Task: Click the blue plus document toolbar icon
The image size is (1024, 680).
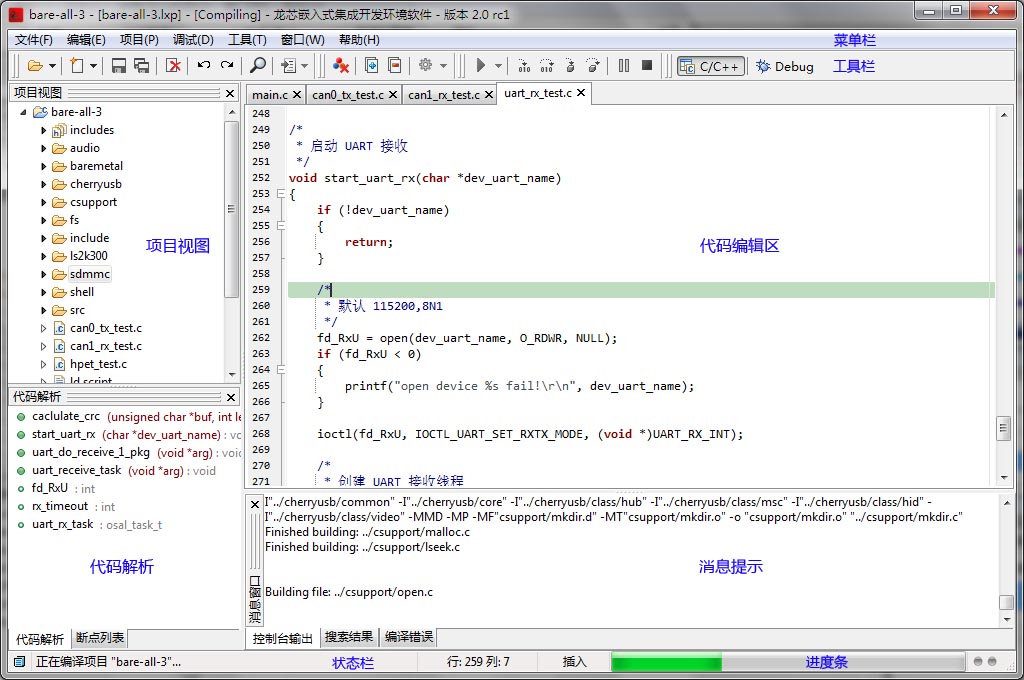Action: point(372,65)
